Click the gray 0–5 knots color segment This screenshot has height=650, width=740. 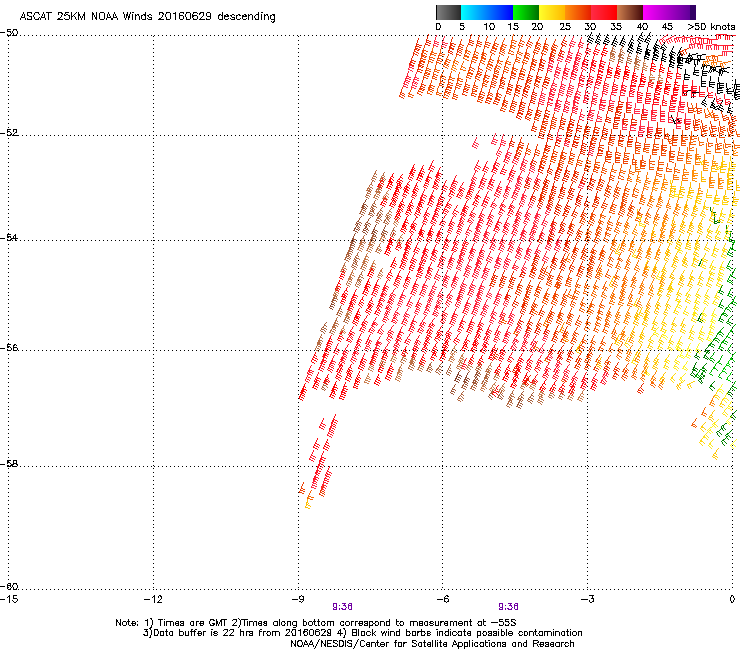tap(448, 12)
